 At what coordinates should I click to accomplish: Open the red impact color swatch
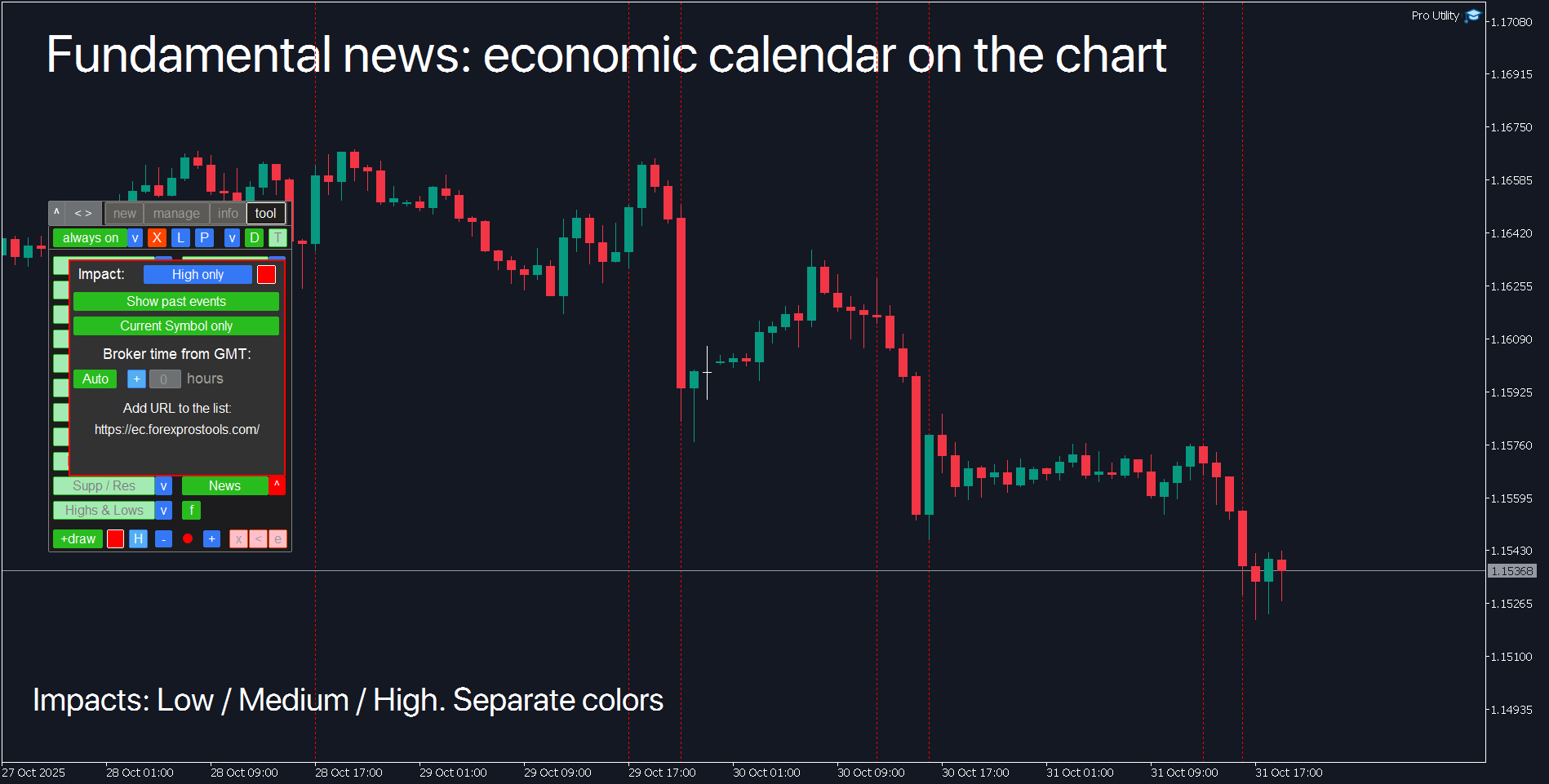(x=266, y=274)
